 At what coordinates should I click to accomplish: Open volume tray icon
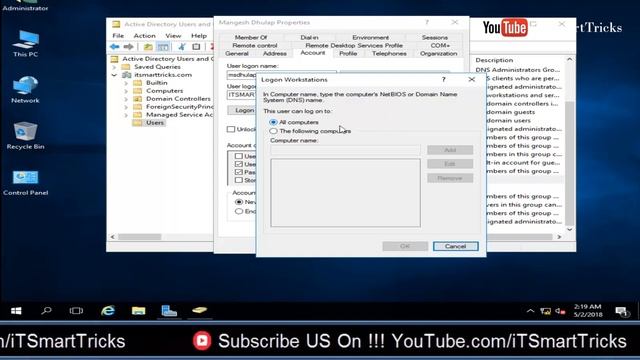click(x=560, y=311)
